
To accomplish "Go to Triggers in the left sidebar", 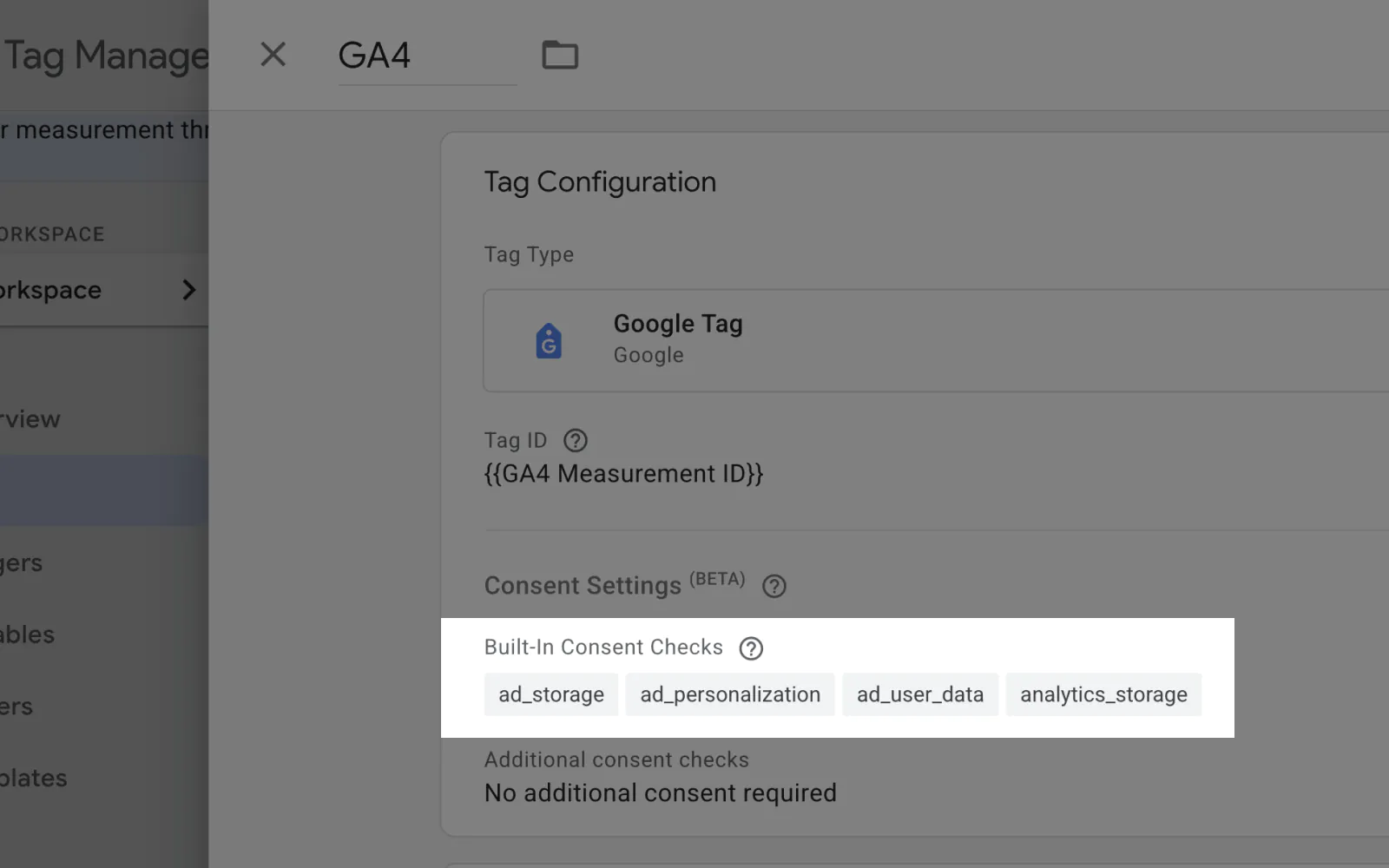I will click(x=22, y=563).
